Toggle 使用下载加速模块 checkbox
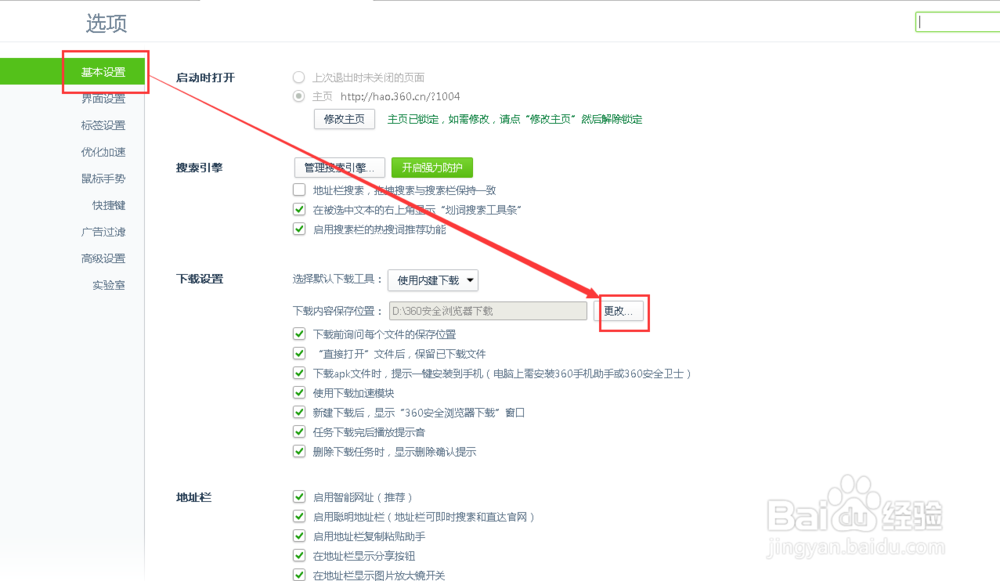The image size is (1000, 581). click(x=299, y=393)
